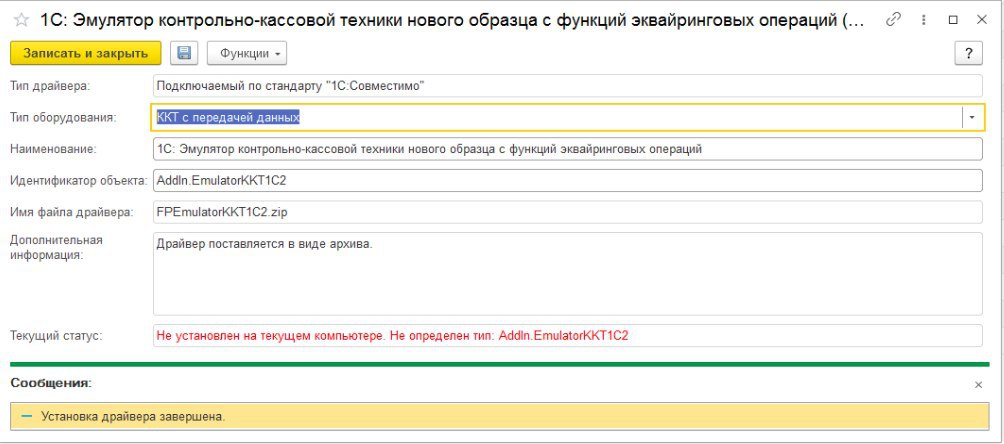Add this form to favorites with star icon
Screen dimensions: 1004x444
[x=21, y=20]
